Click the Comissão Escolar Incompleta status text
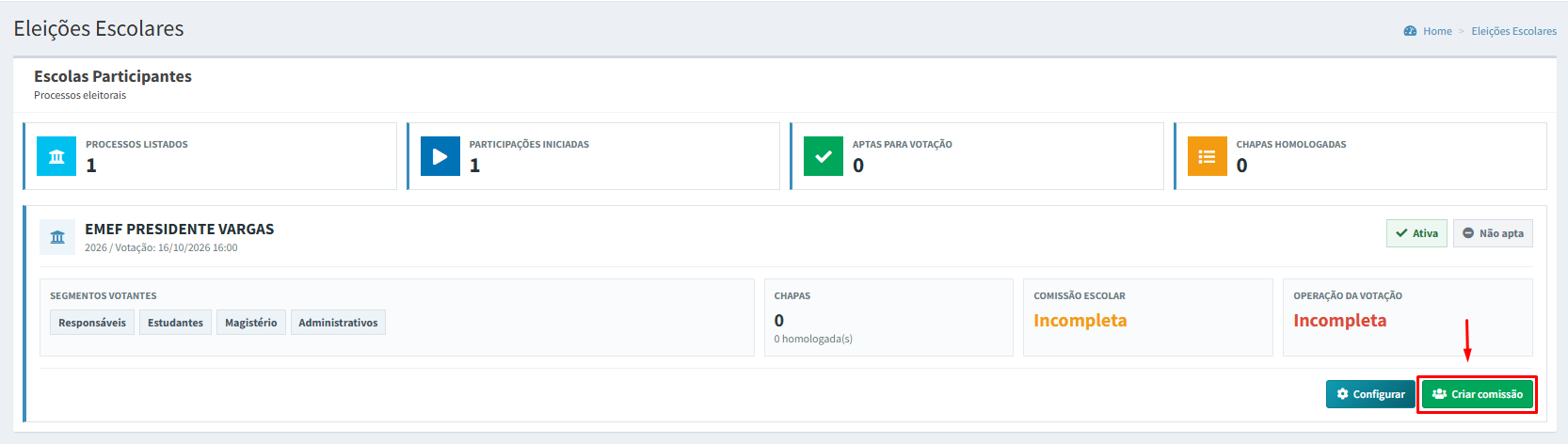 pos(1080,321)
